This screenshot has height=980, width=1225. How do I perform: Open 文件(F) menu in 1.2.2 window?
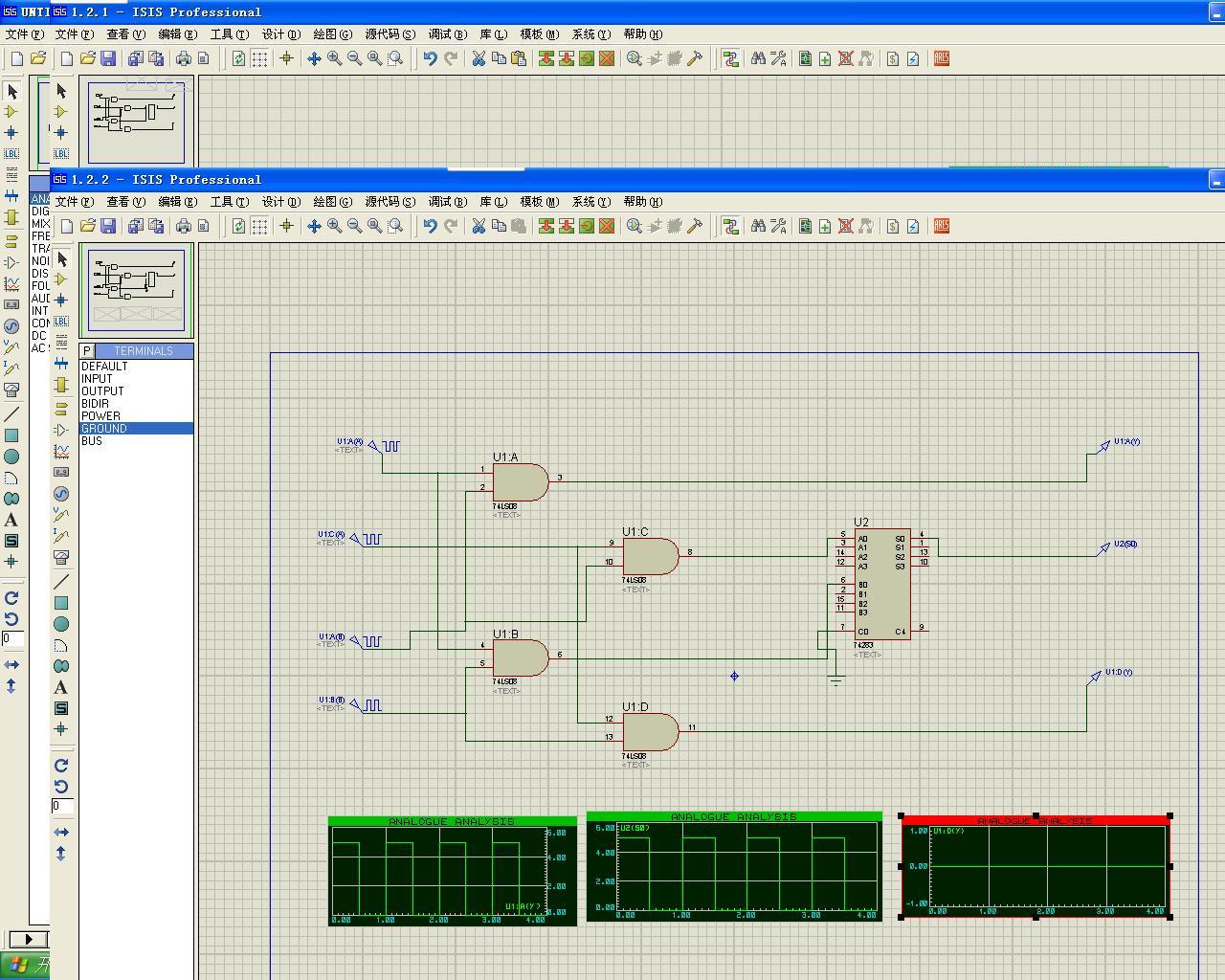coord(75,202)
